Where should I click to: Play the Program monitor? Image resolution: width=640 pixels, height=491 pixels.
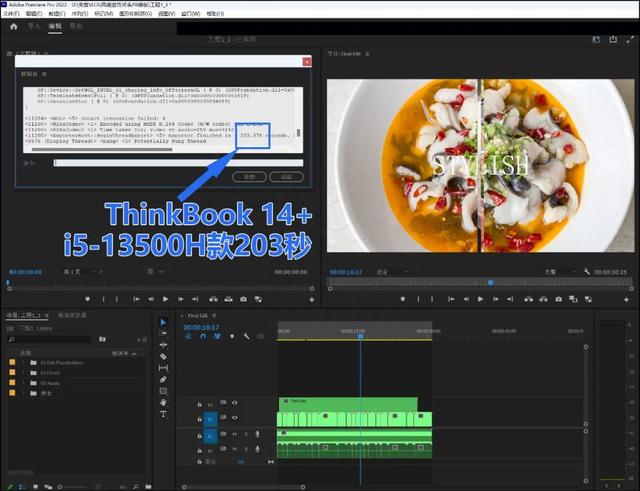pyautogui.click(x=480, y=299)
